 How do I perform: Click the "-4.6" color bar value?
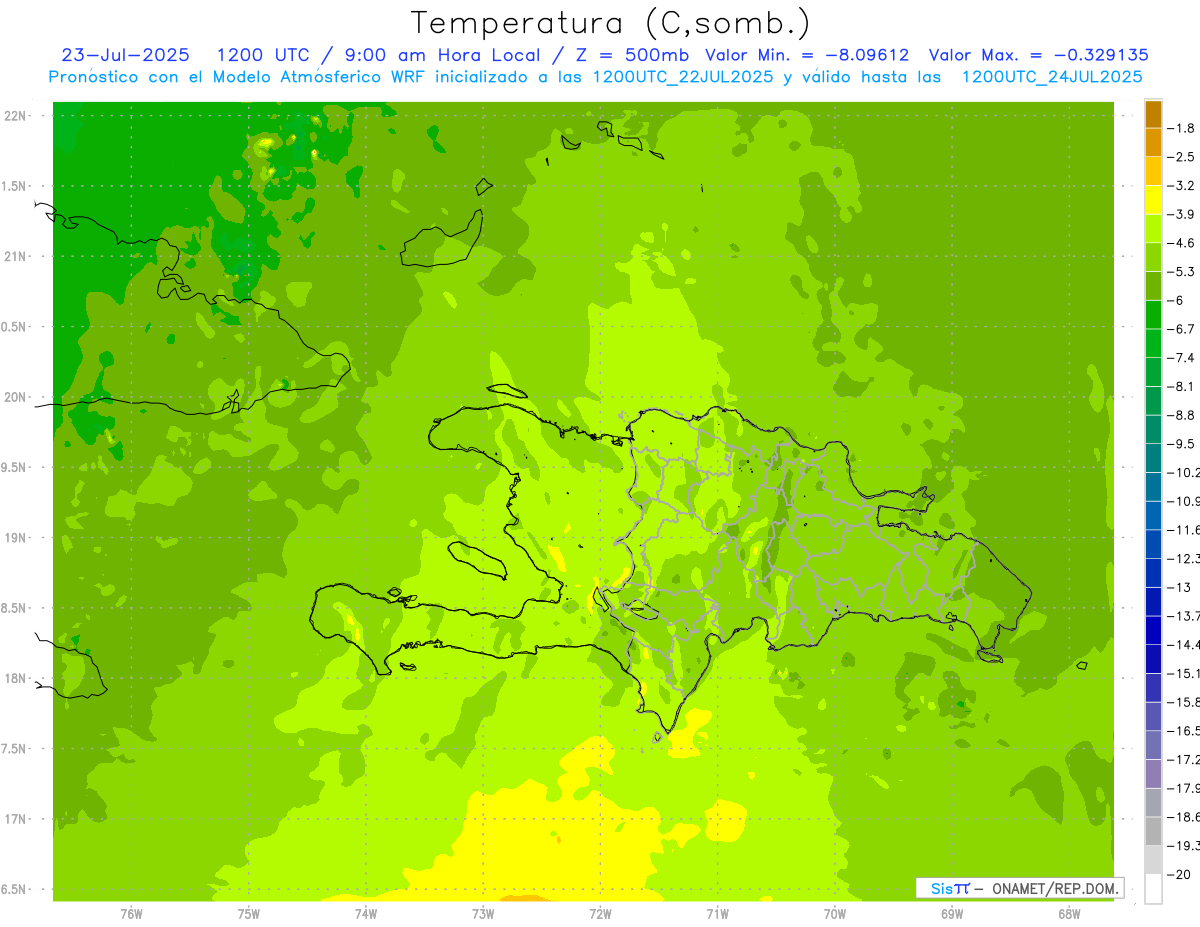(x=1182, y=243)
